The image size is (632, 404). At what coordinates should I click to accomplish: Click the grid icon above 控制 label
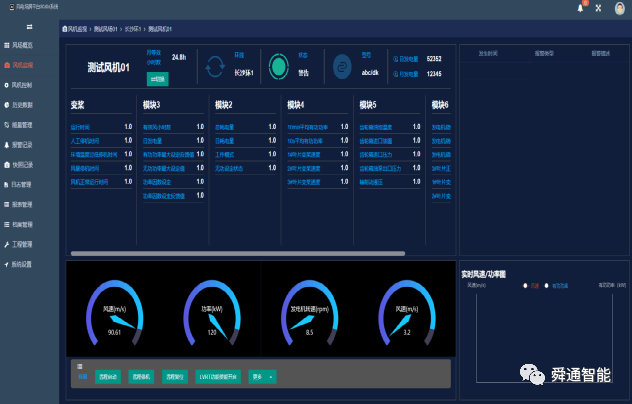click(x=80, y=367)
